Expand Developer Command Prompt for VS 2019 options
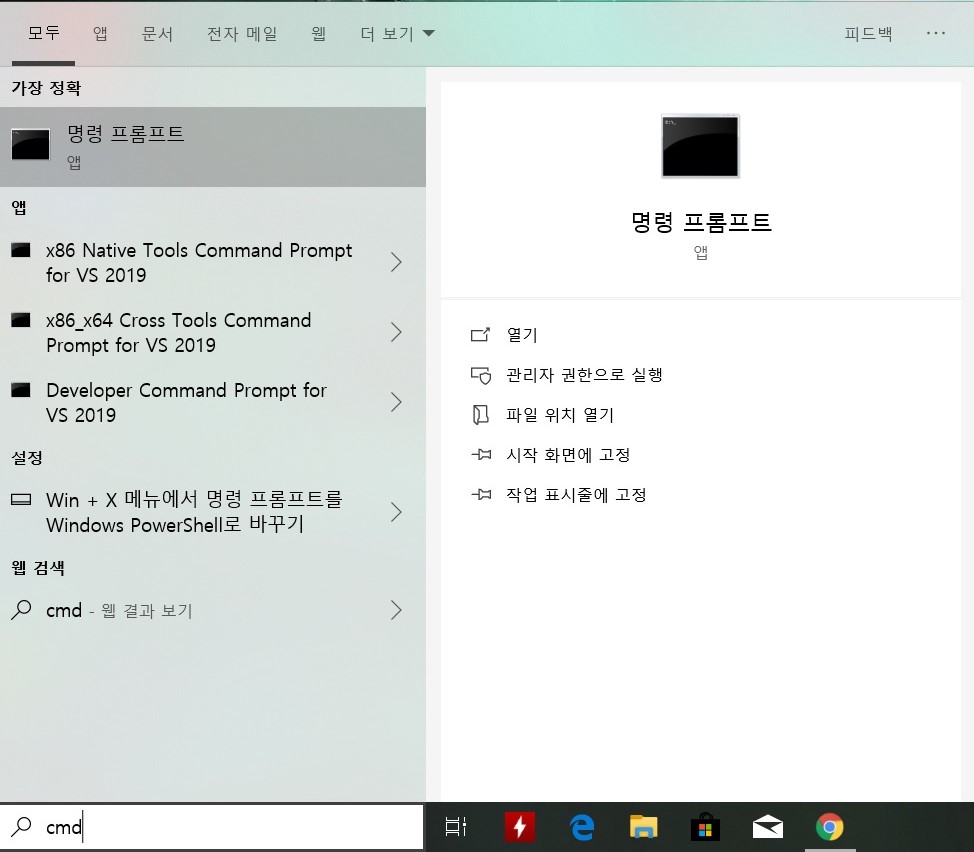This screenshot has width=974, height=852. click(x=396, y=402)
